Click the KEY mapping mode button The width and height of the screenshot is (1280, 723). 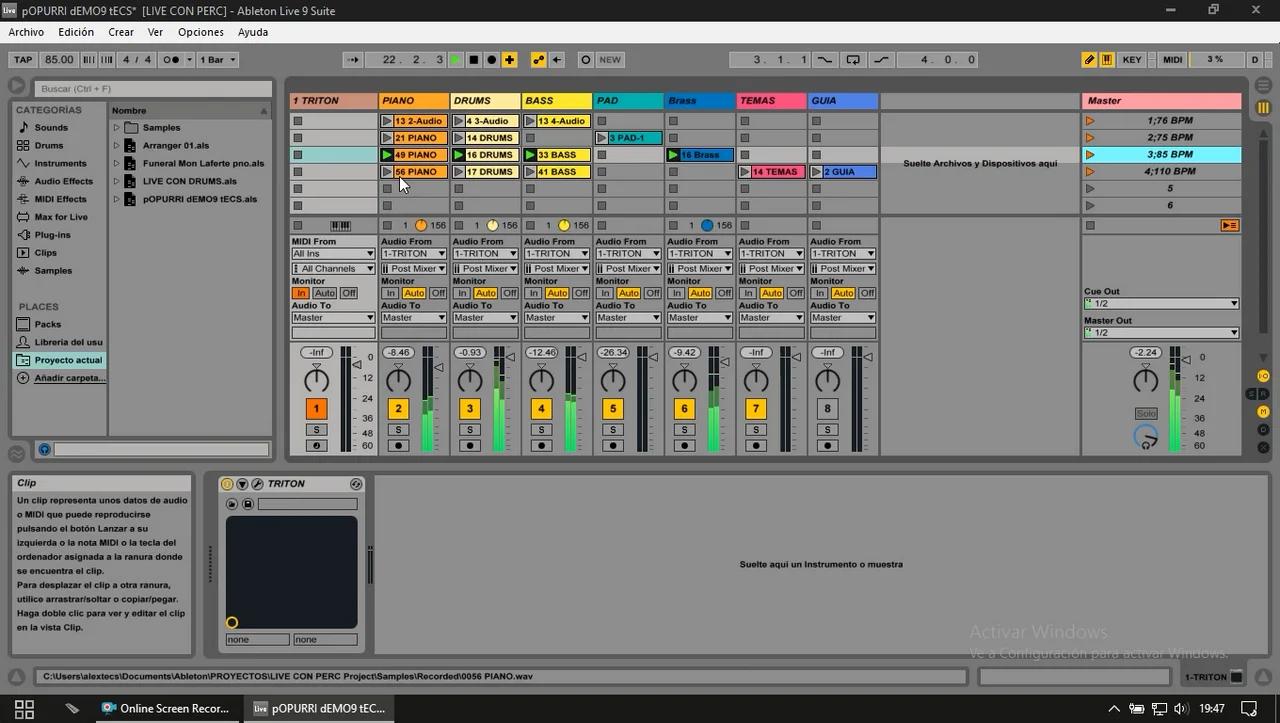click(x=1131, y=59)
